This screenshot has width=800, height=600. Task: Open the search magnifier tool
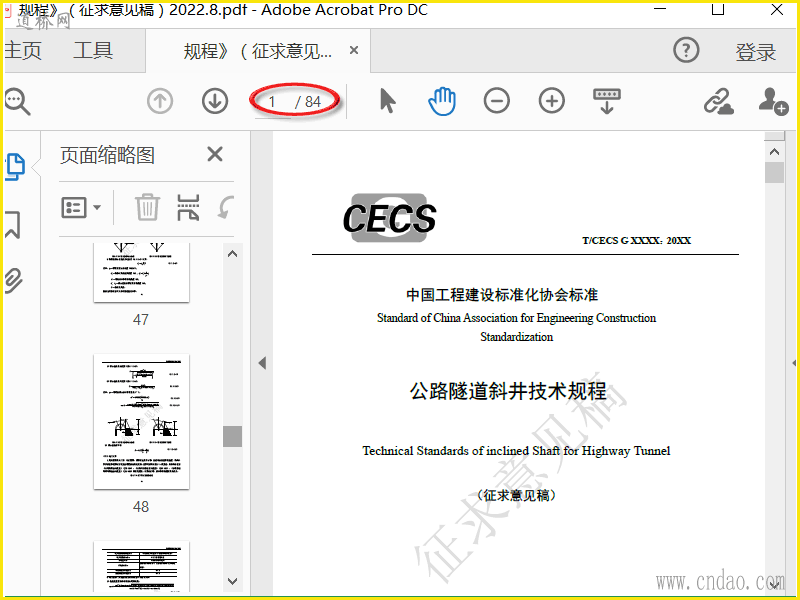pyautogui.click(x=17, y=101)
